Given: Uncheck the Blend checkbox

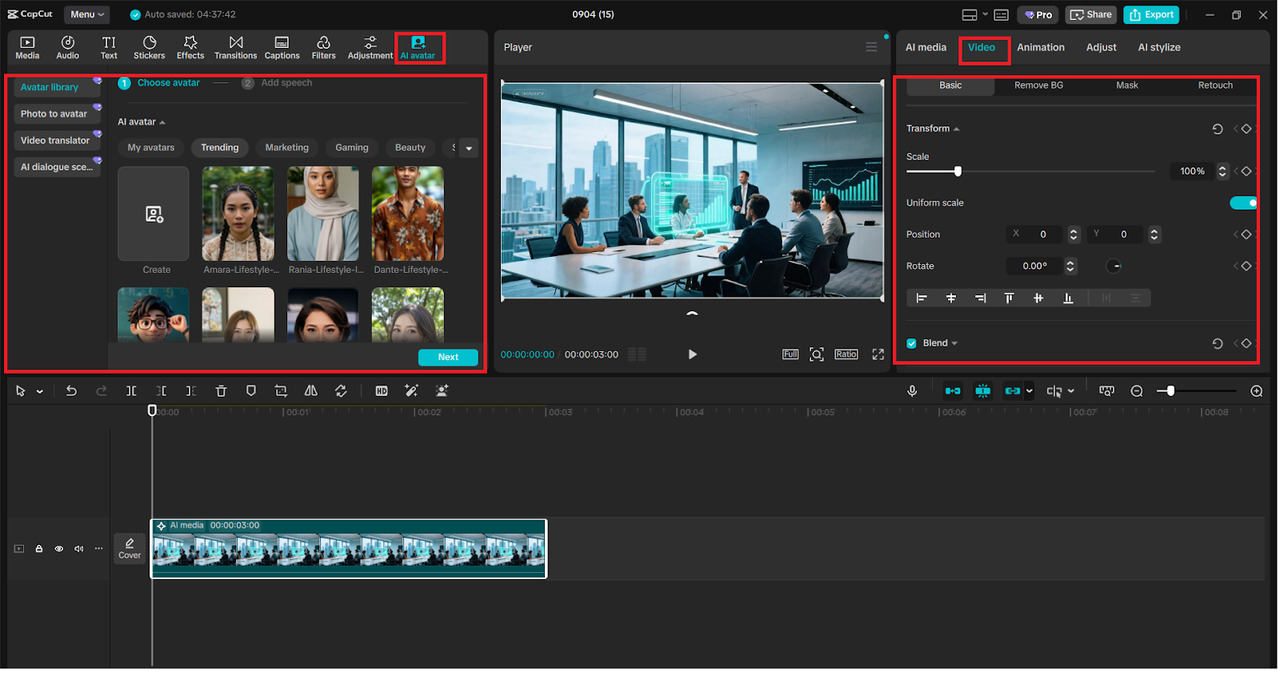Looking at the screenshot, I should click(912, 343).
